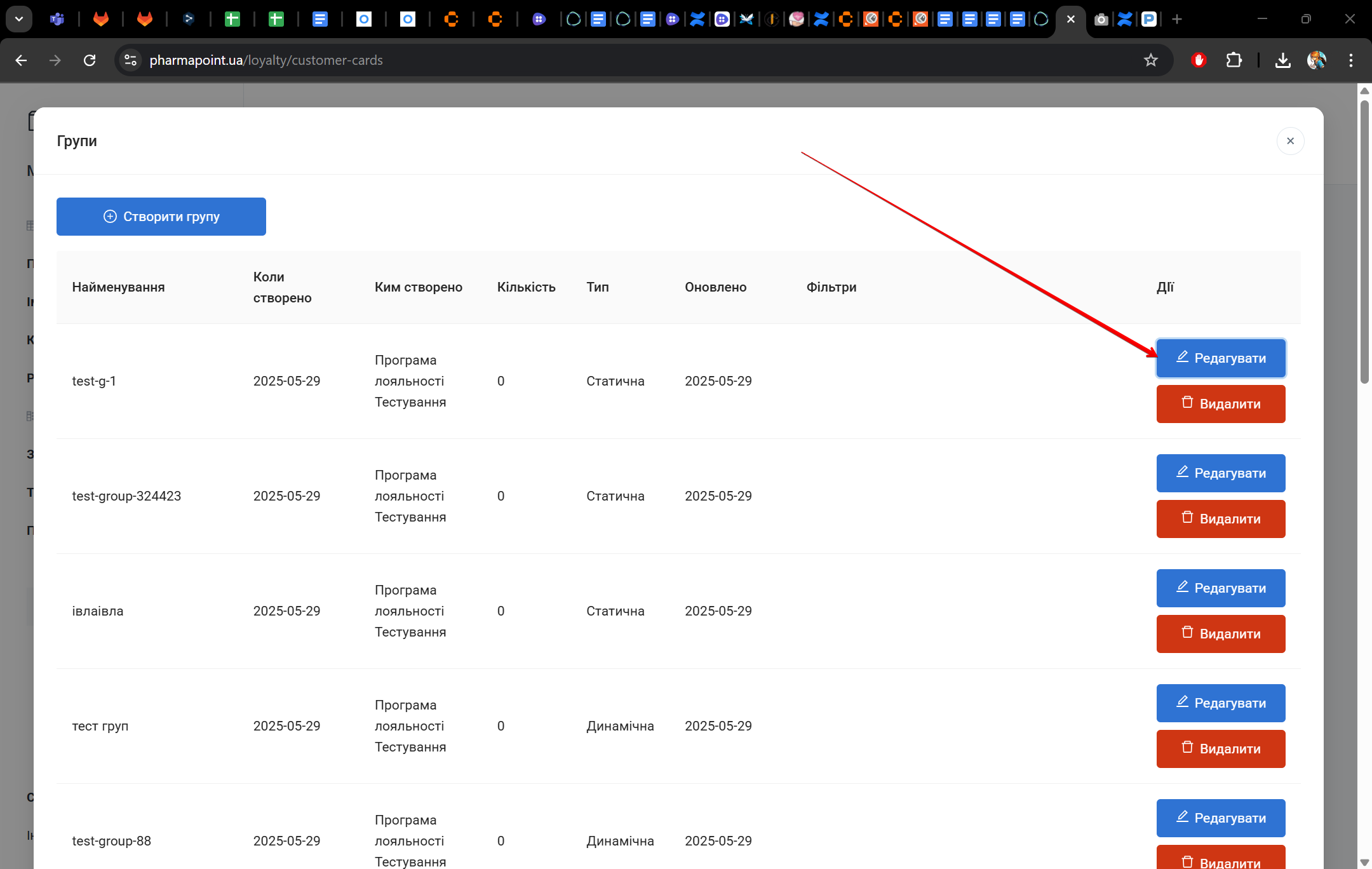The width and height of the screenshot is (1372, 869).
Task: Open the browser Extensions puzzle icon
Action: [x=1234, y=60]
